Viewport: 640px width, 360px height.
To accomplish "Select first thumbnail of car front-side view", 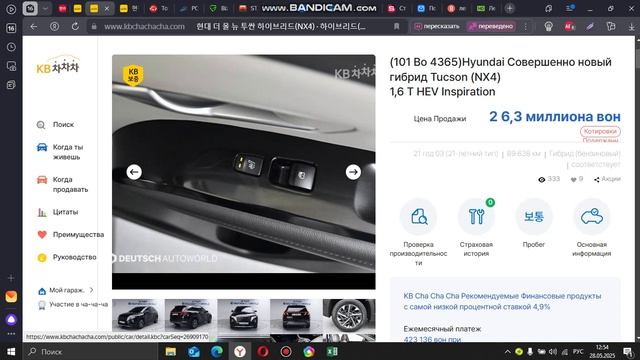I will click(x=138, y=315).
